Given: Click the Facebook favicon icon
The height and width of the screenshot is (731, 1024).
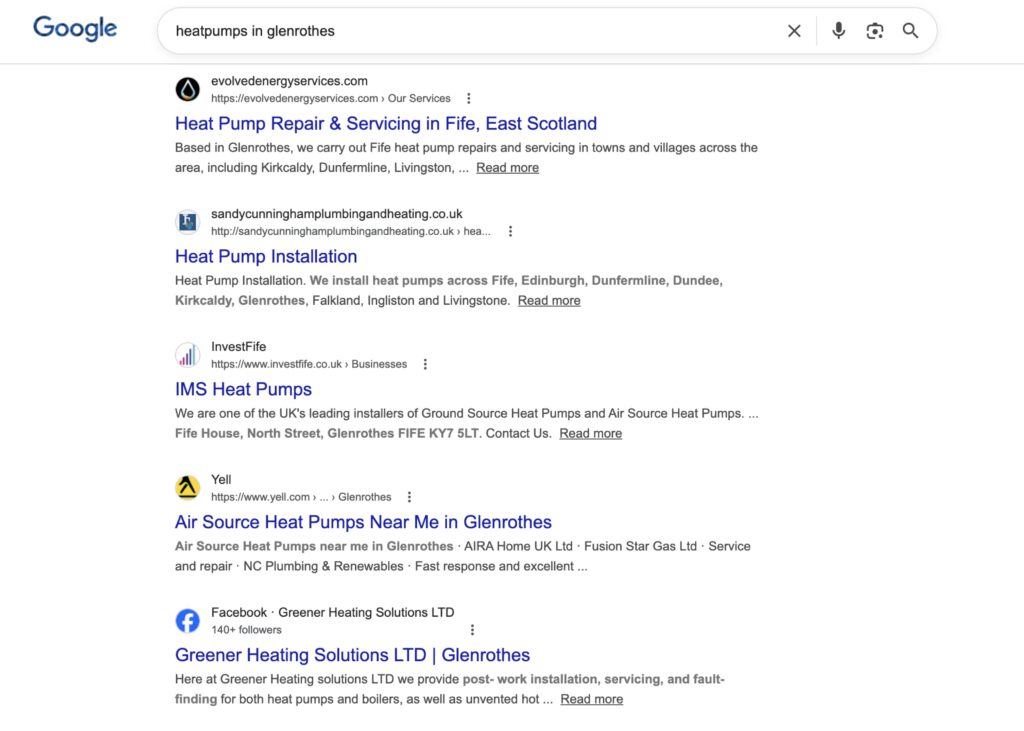Looking at the screenshot, I should point(188,620).
